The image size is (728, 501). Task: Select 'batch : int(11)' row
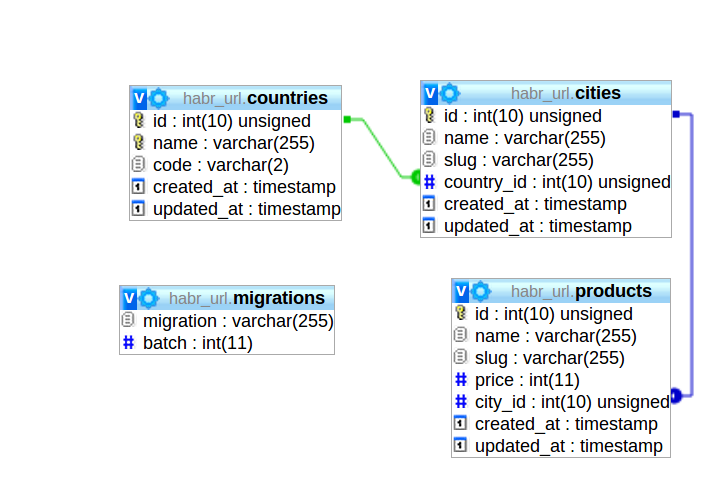[x=227, y=343]
